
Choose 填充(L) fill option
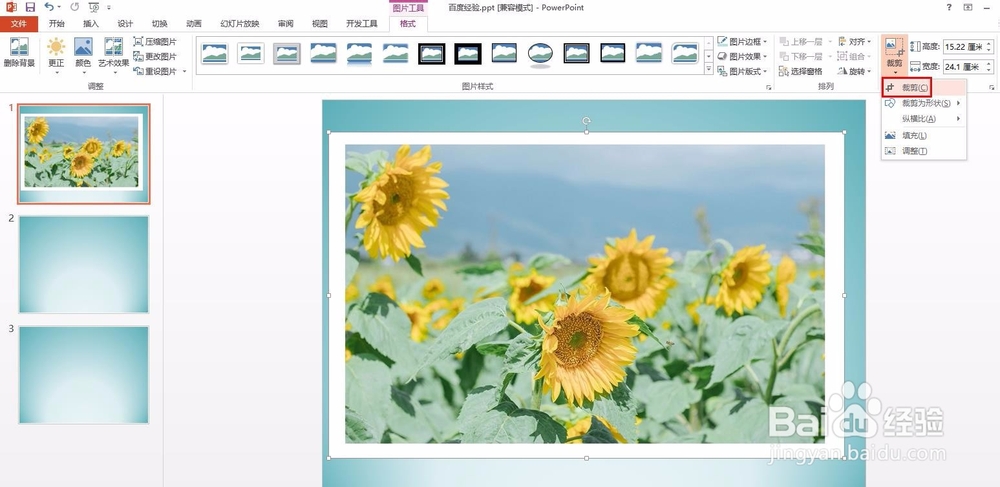[923, 135]
